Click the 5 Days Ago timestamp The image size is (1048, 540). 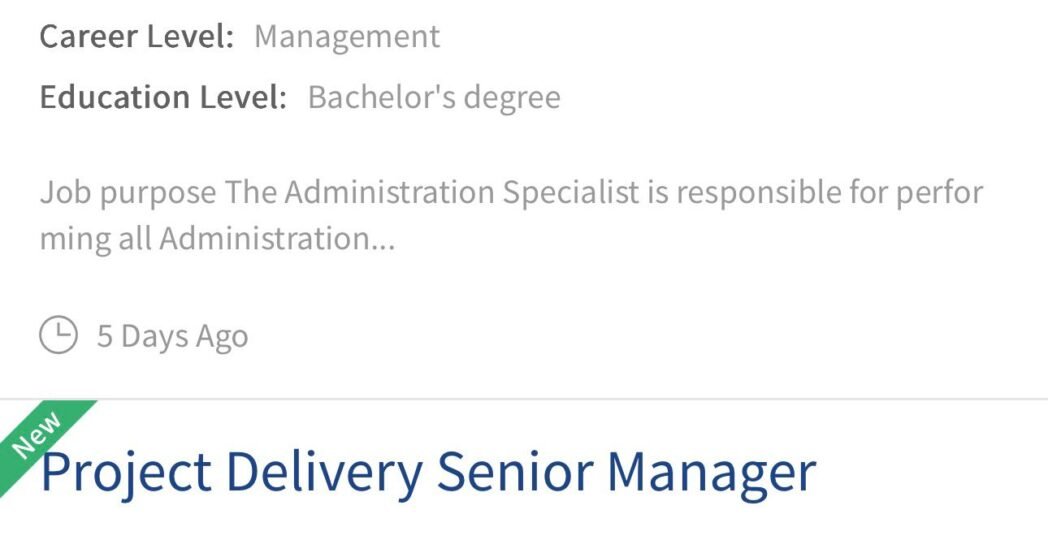pos(172,336)
